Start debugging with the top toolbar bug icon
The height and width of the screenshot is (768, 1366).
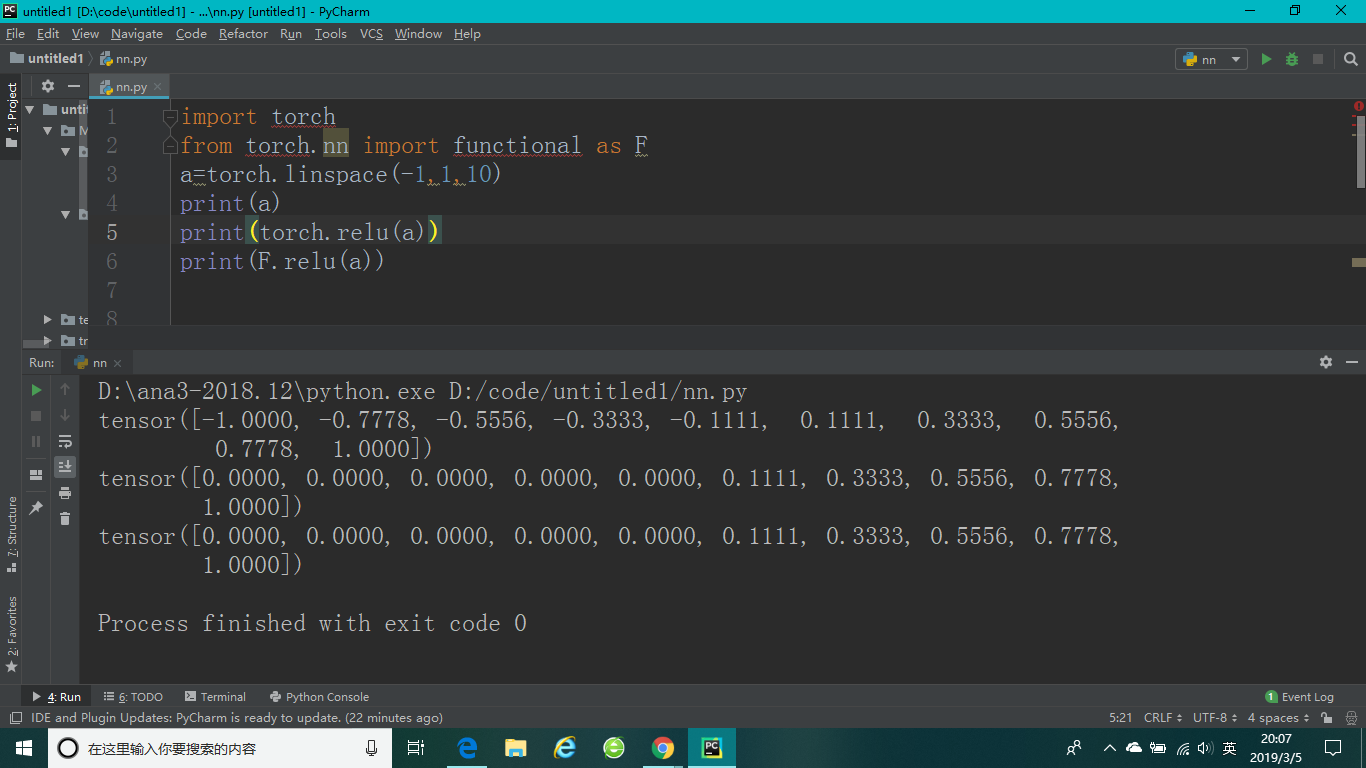click(x=1292, y=59)
